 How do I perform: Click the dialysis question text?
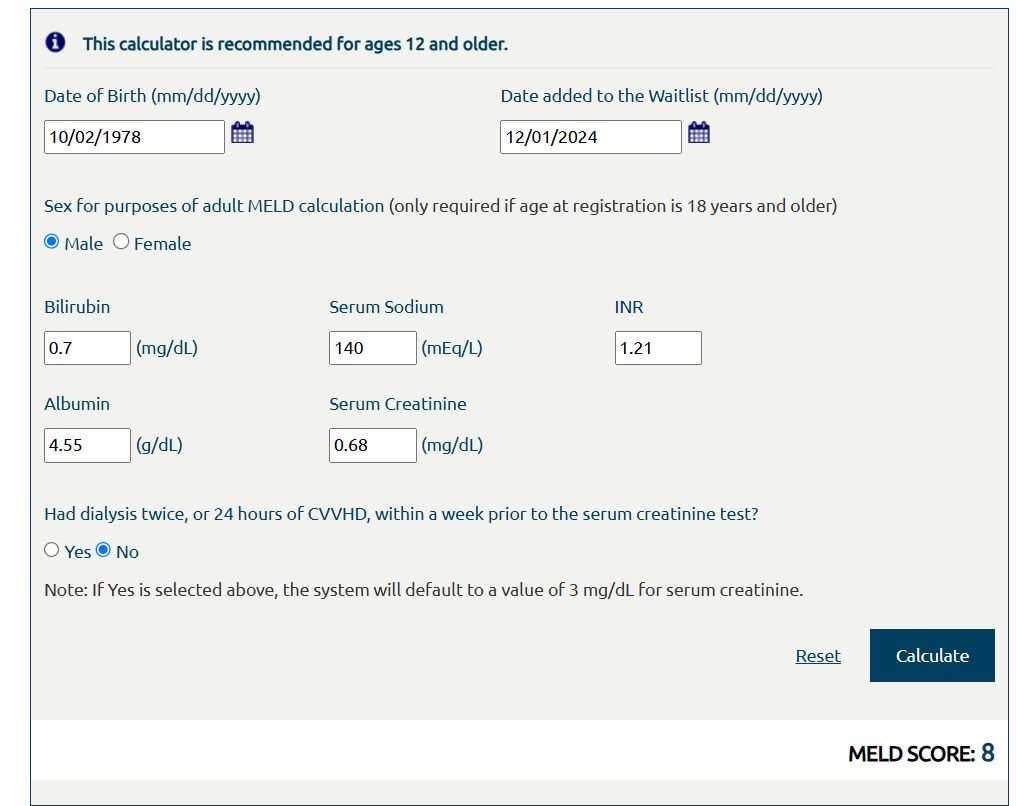(x=401, y=514)
